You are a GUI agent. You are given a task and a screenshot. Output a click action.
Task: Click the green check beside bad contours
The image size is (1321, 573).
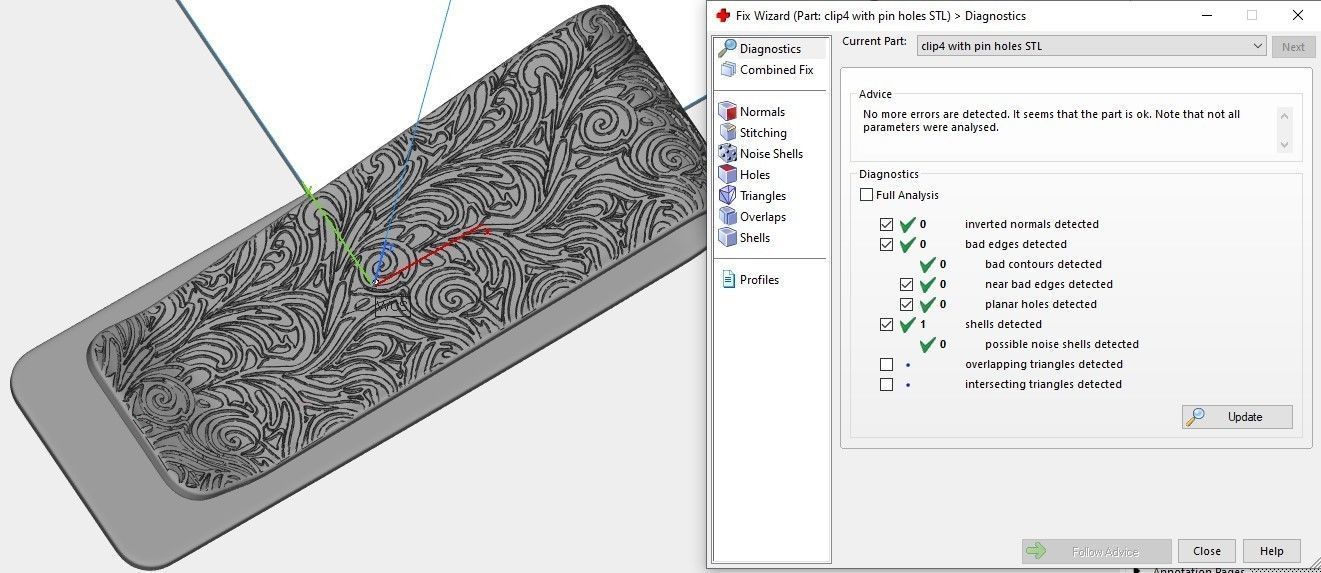click(928, 264)
